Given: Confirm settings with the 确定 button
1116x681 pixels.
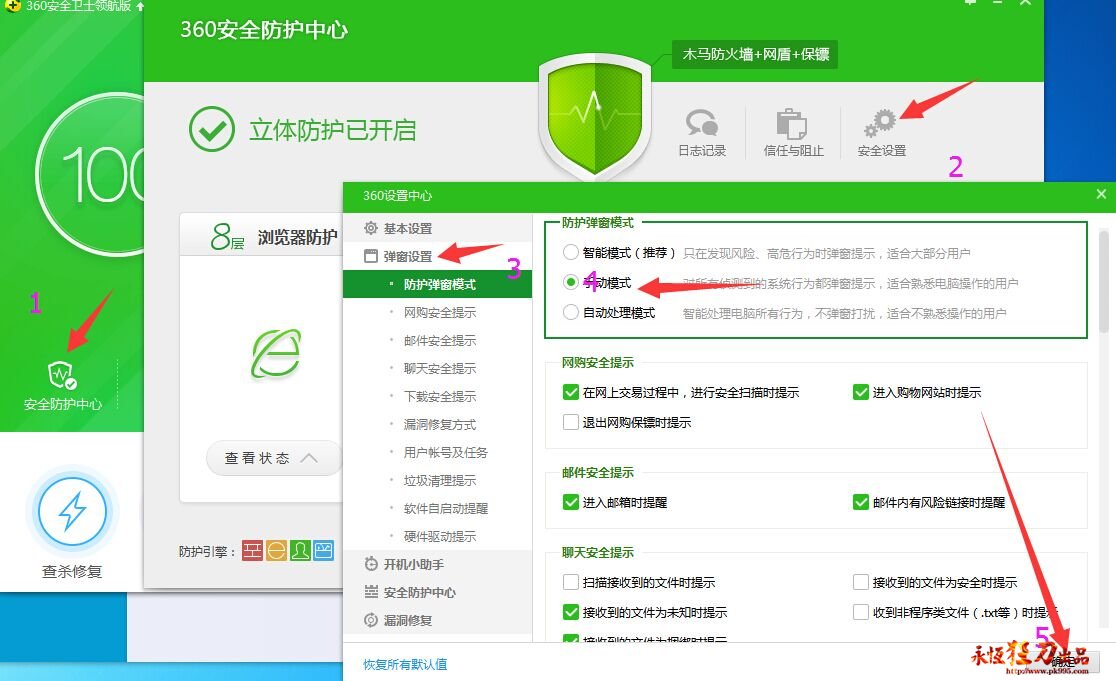Looking at the screenshot, I should click(x=1063, y=661).
